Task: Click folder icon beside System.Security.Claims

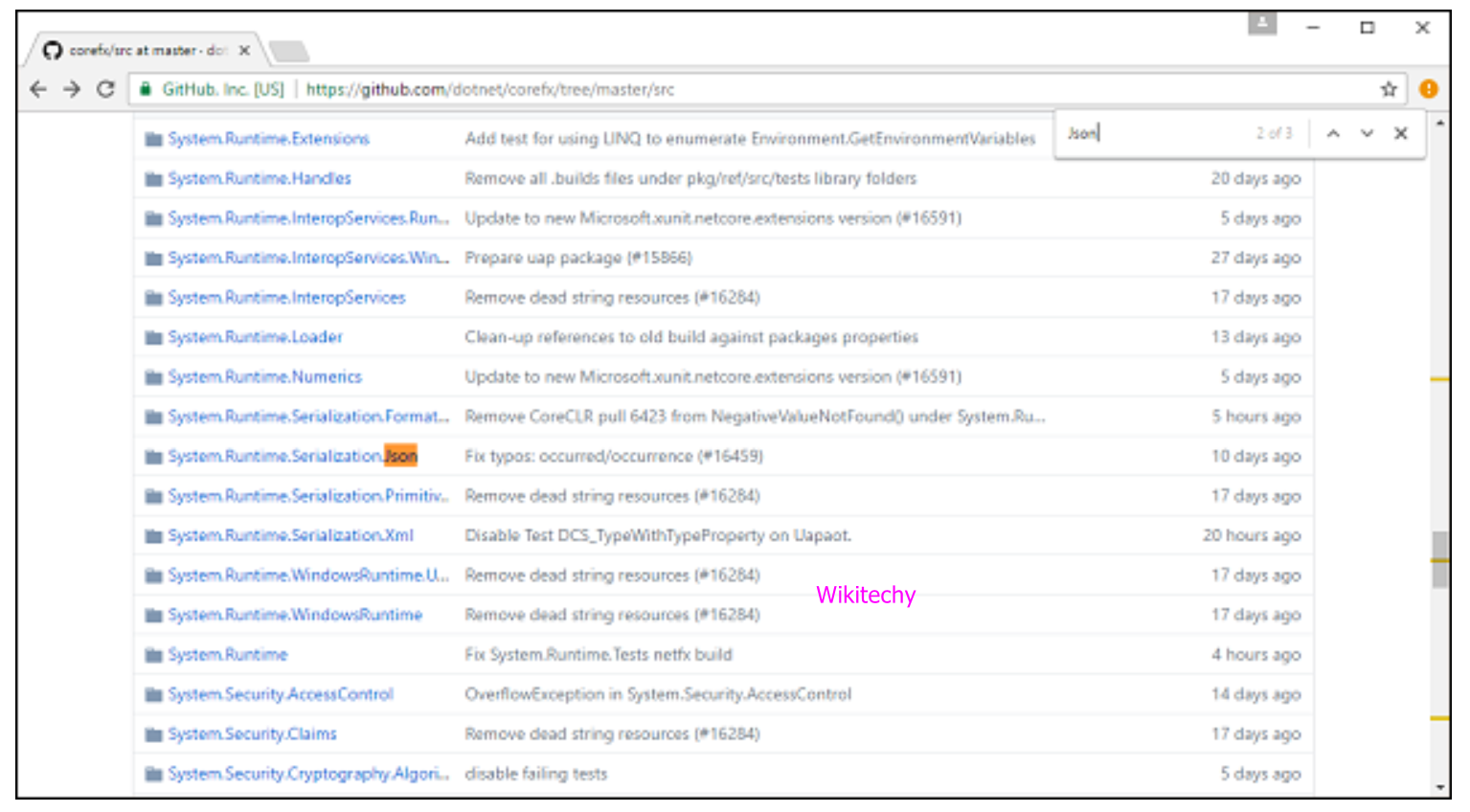Action: point(153,734)
